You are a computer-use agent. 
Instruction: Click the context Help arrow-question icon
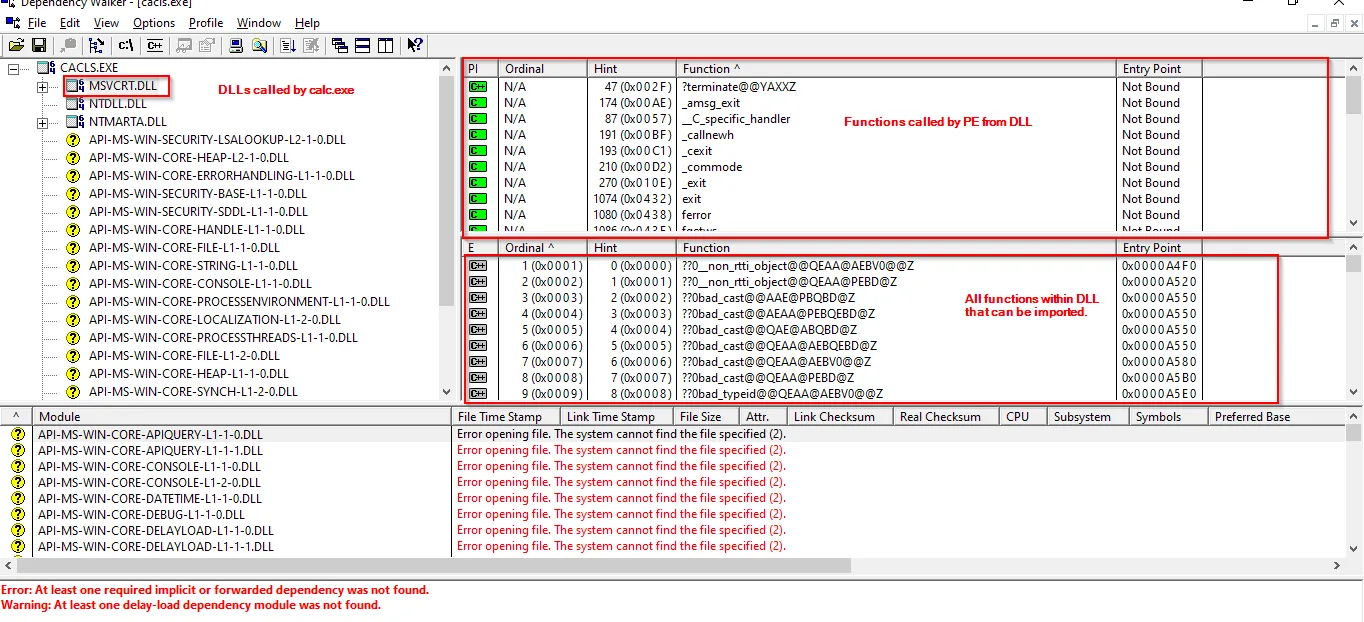[415, 45]
